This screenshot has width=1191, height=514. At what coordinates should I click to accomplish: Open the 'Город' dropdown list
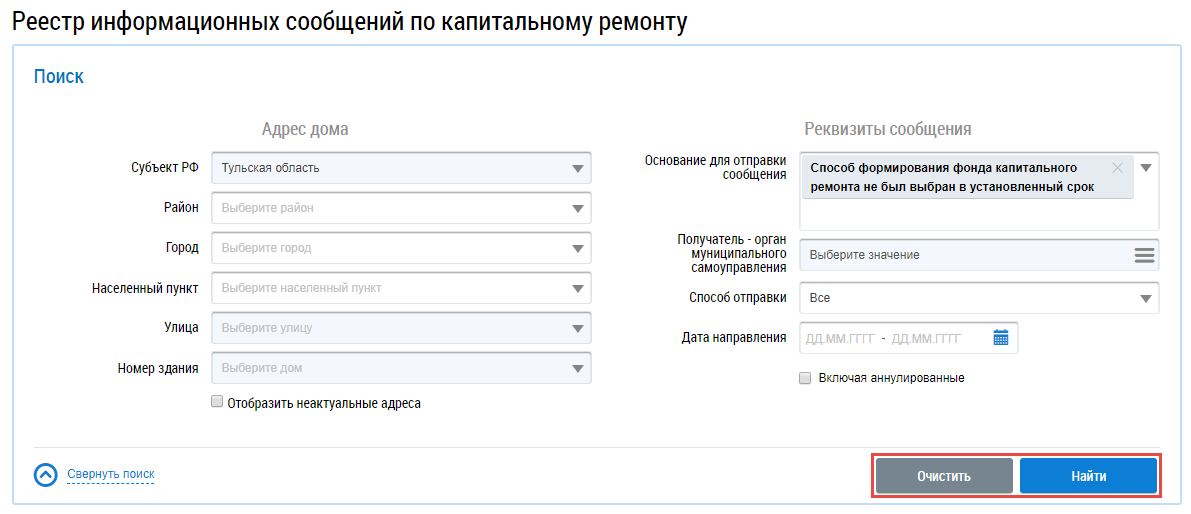[x=577, y=248]
